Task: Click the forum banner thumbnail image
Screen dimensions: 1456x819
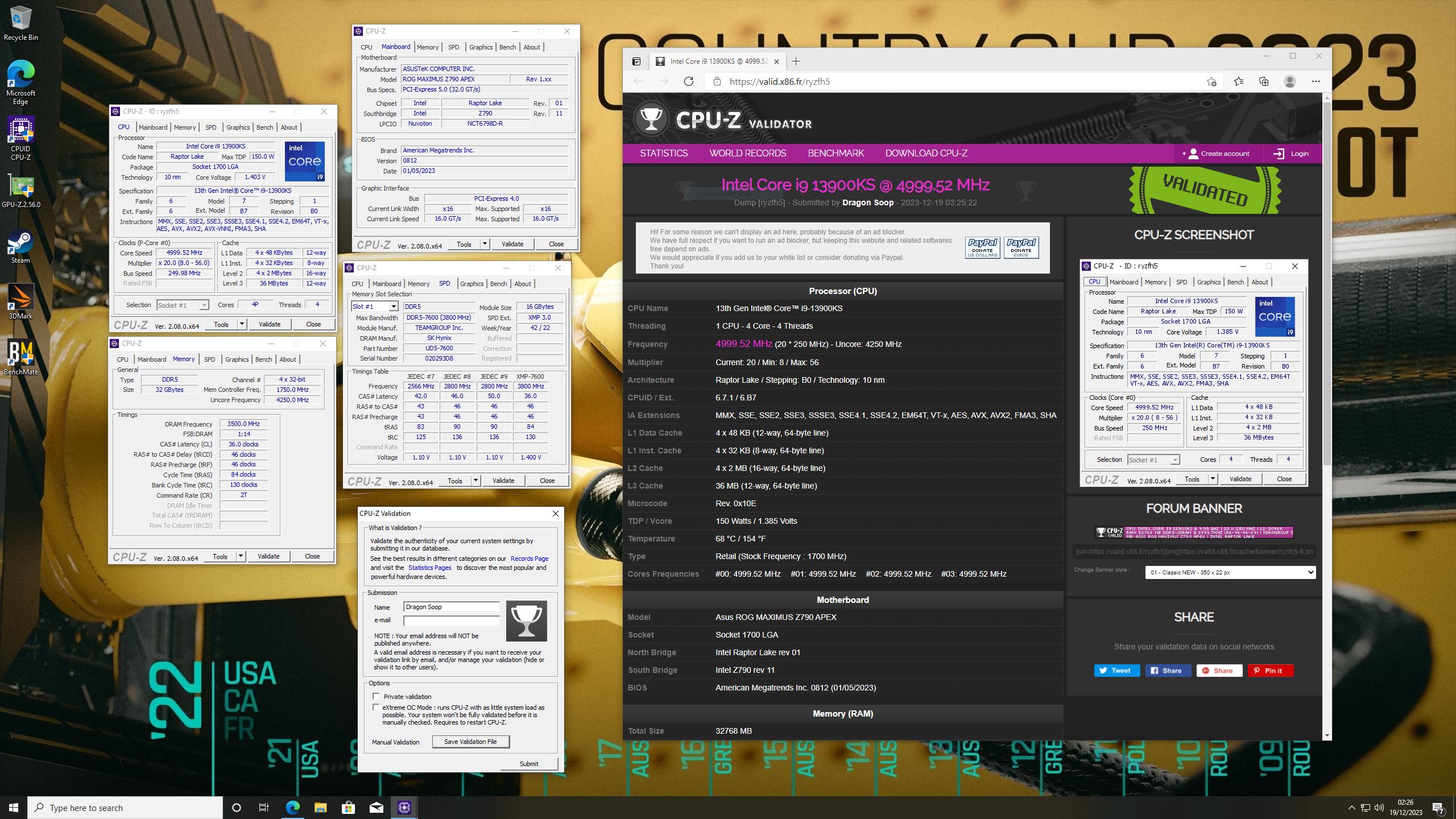Action: pyautogui.click(x=1194, y=532)
